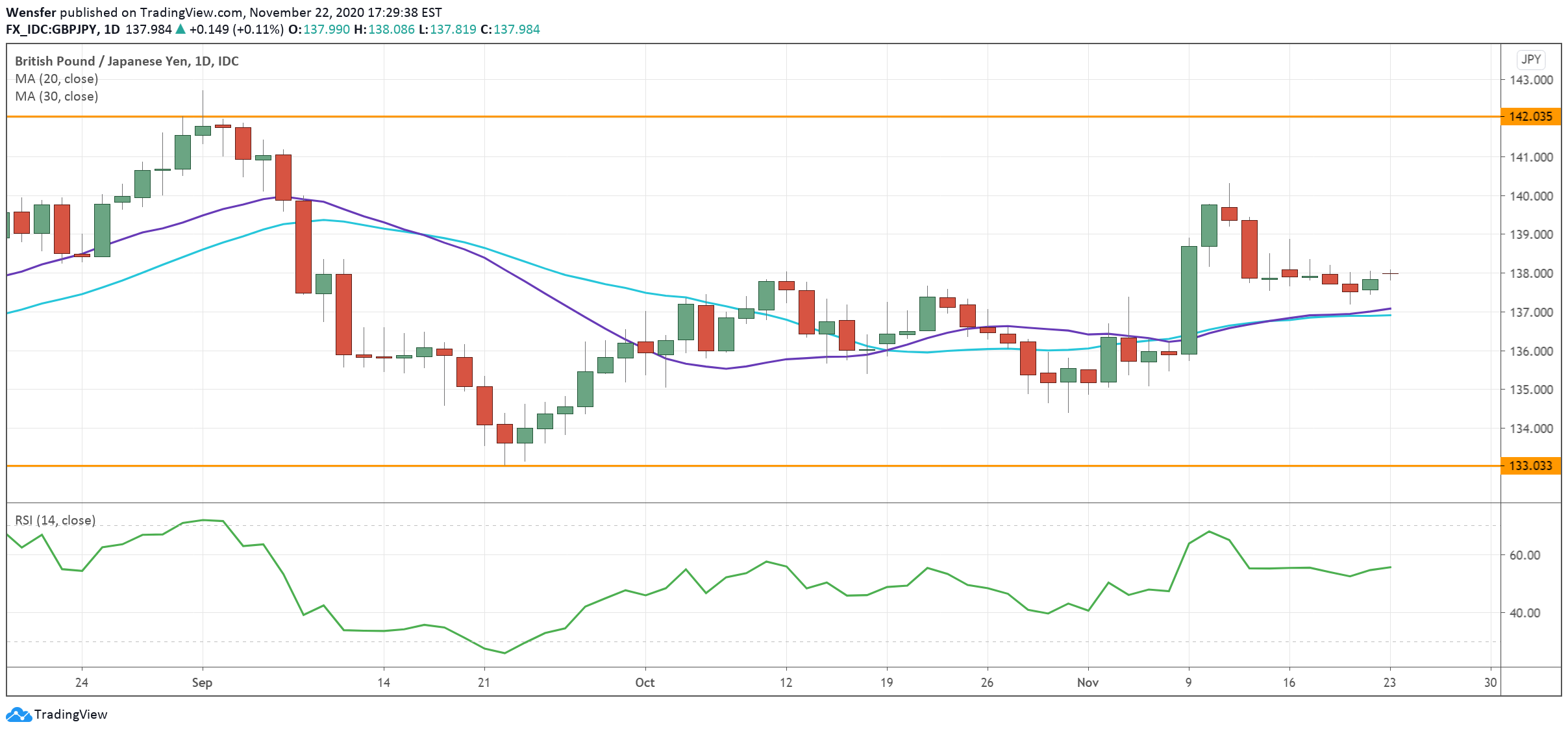Click the 143.000 price scale label
This screenshot has height=733, width=1568.
point(1530,80)
